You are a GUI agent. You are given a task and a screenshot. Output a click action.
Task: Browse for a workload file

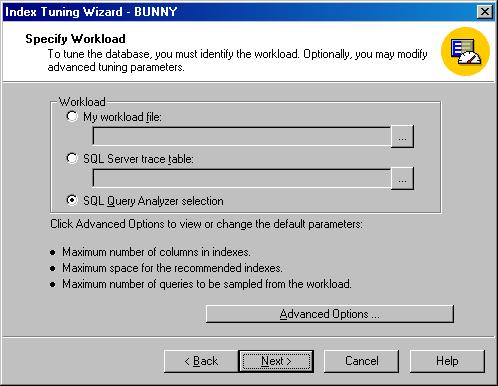pyautogui.click(x=402, y=136)
